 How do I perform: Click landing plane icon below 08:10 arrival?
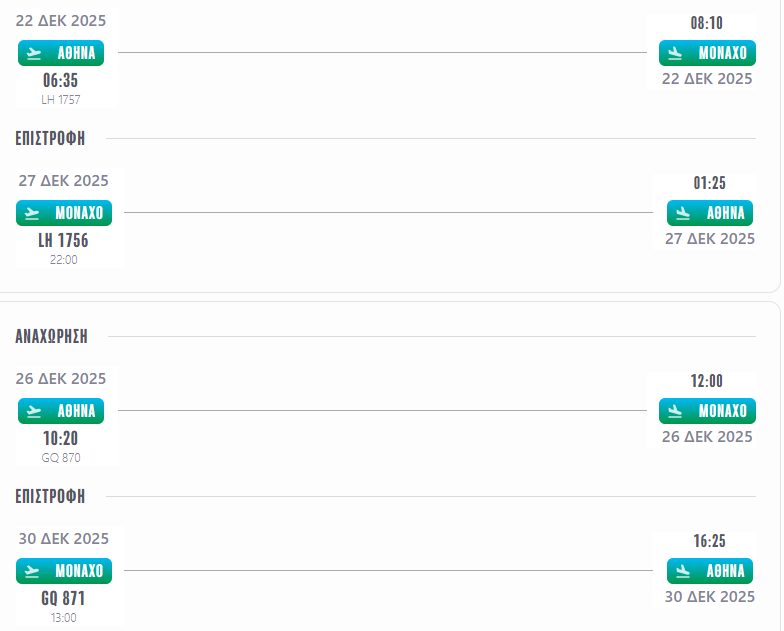(x=675, y=53)
